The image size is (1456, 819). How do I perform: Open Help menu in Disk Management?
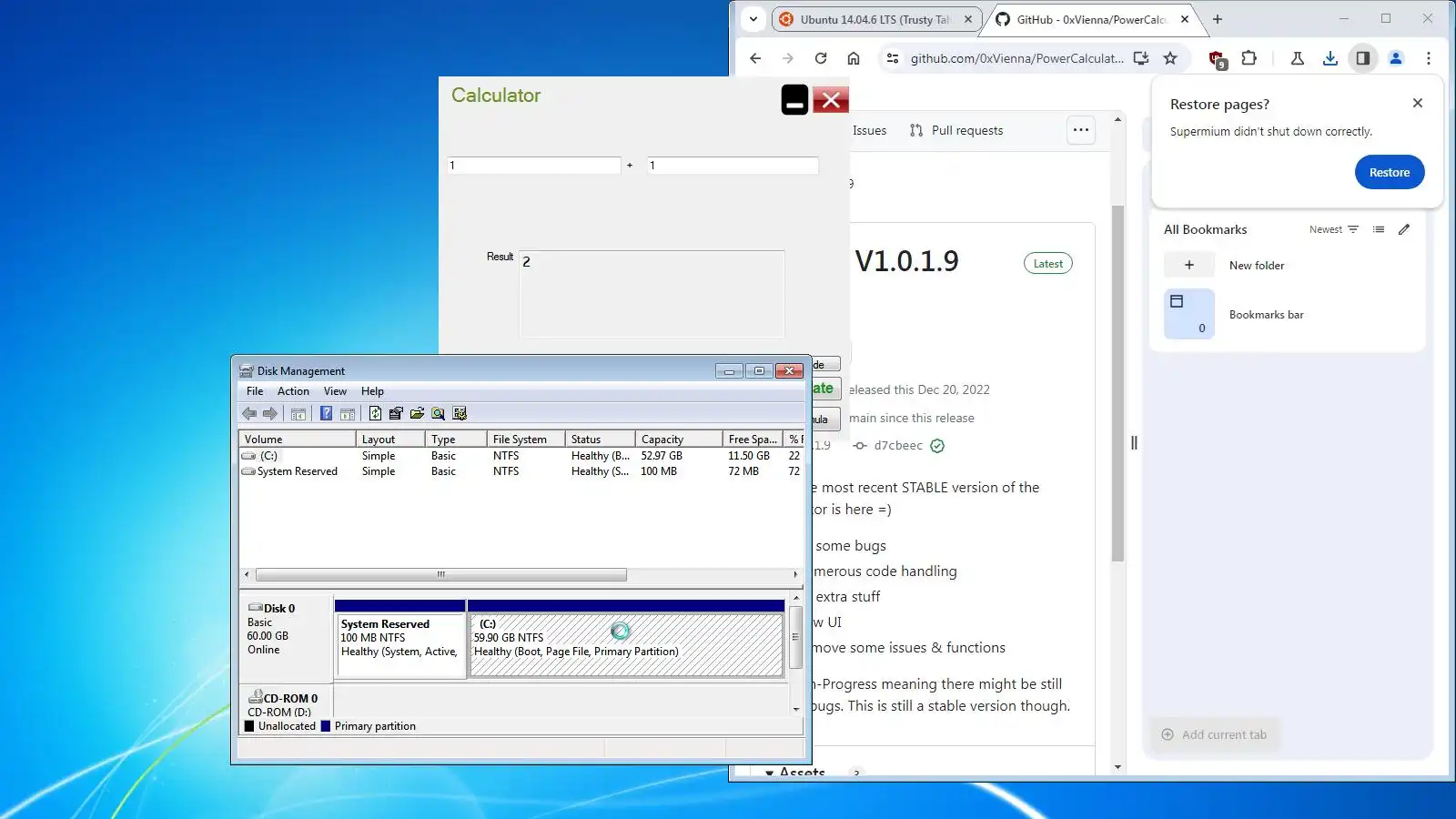coord(372,391)
